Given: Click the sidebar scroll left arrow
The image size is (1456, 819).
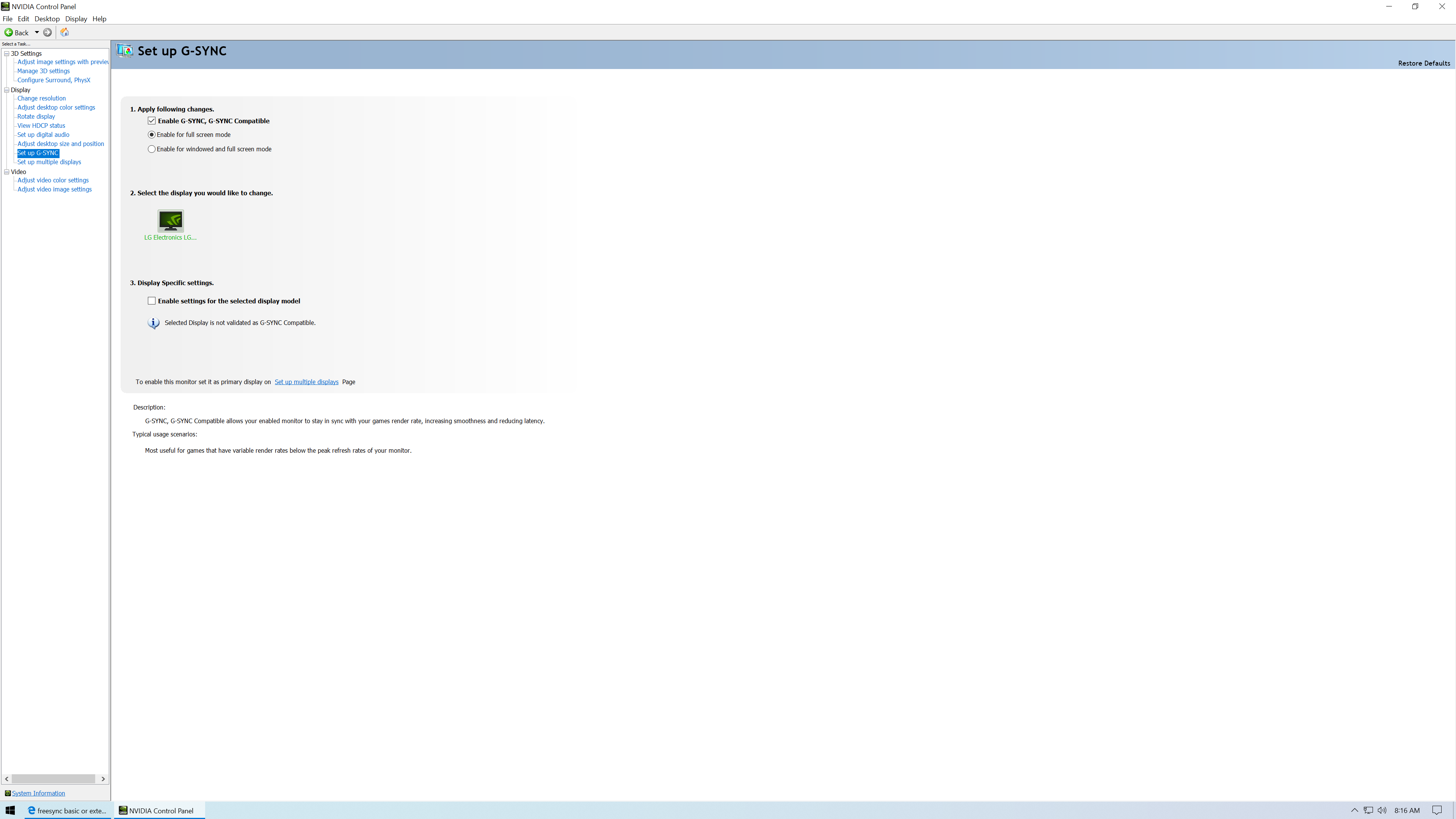Looking at the screenshot, I should pyautogui.click(x=7, y=778).
